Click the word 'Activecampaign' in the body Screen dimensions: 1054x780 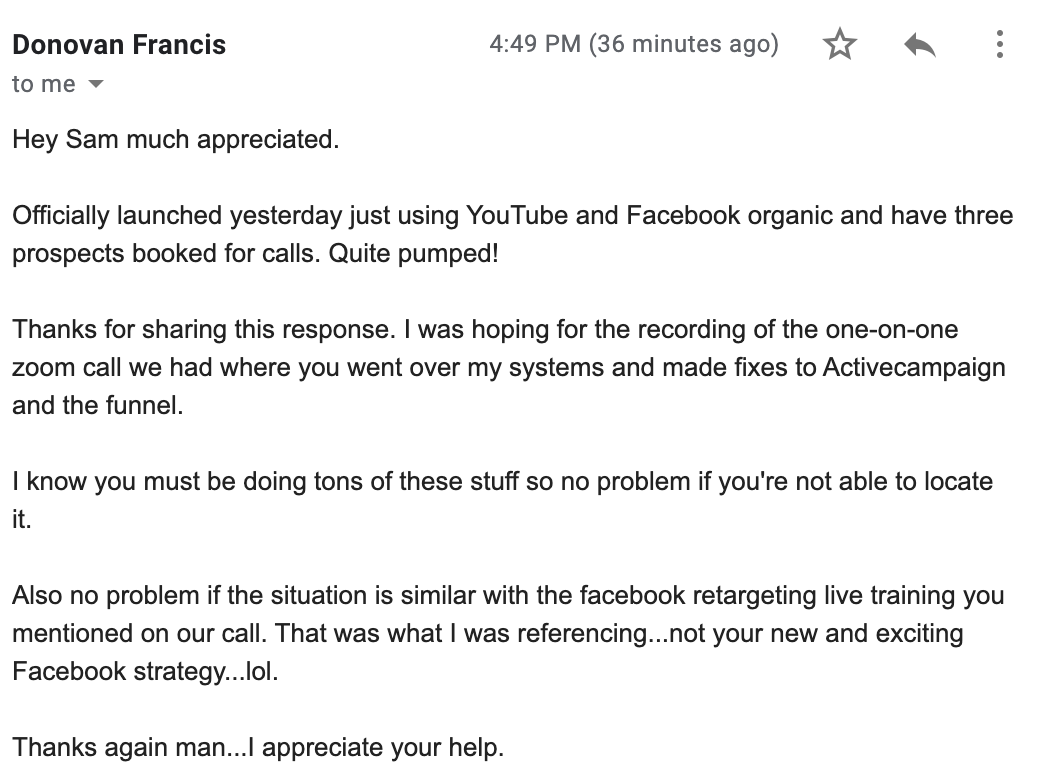pyautogui.click(x=914, y=368)
